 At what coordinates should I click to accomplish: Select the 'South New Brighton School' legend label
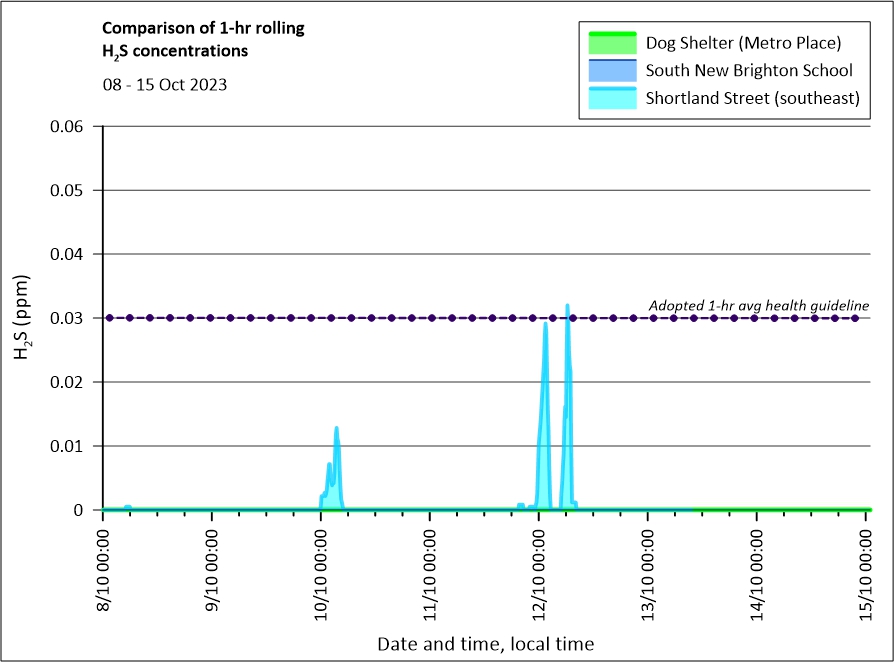tap(749, 71)
